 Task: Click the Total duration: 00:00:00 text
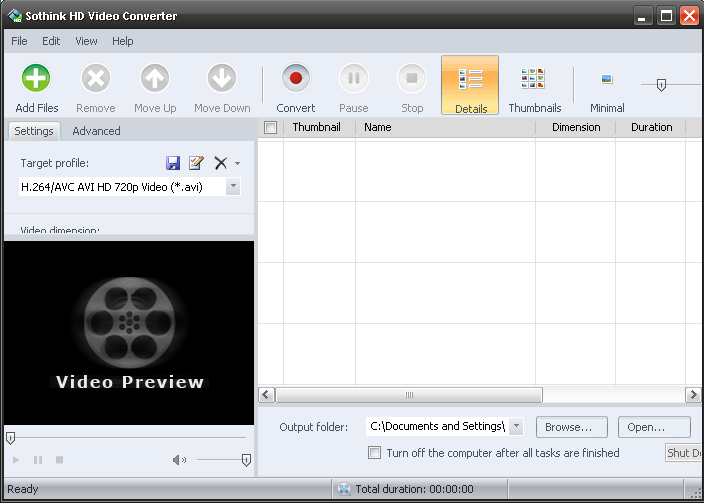(414, 489)
